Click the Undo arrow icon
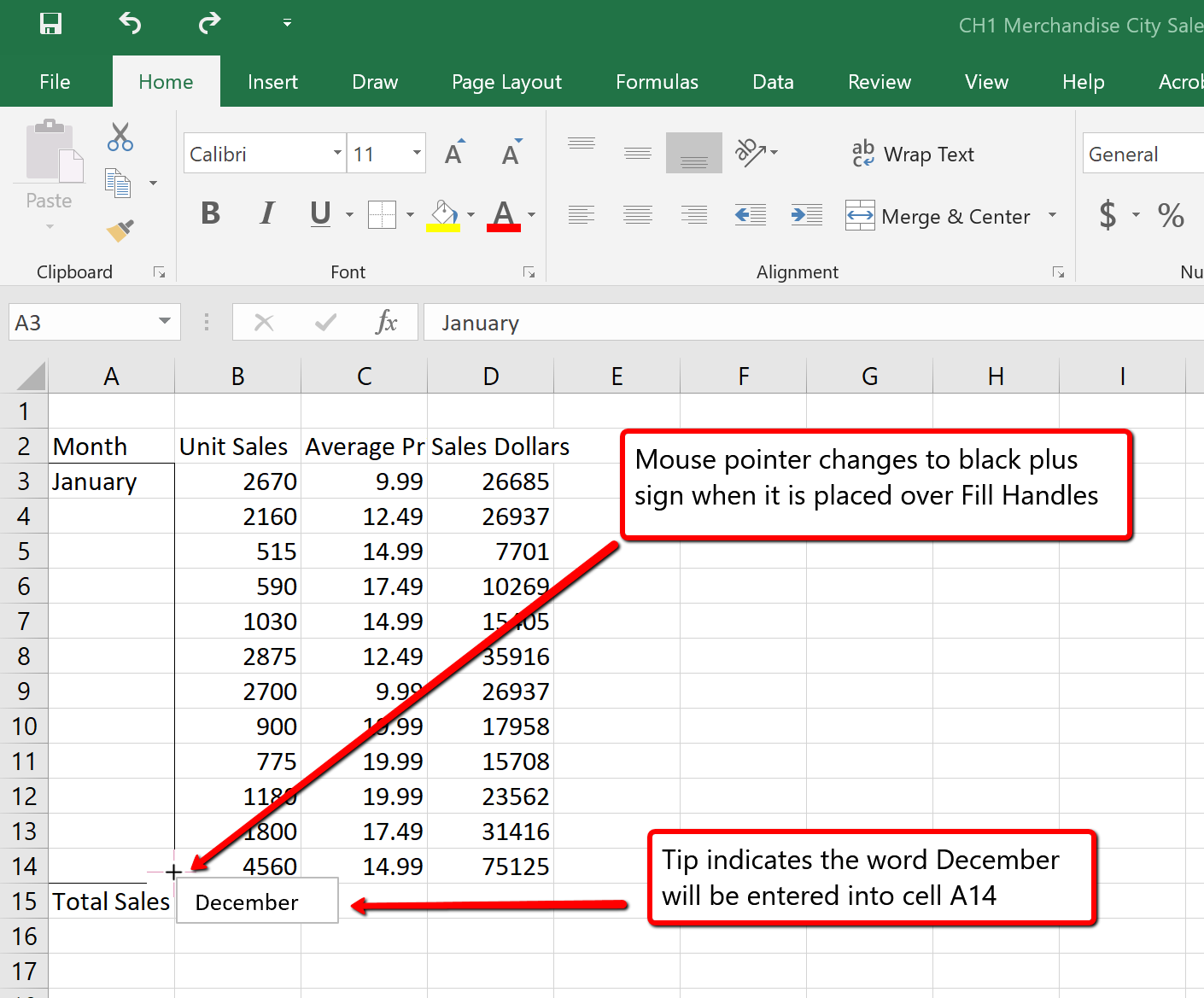Screen dimensions: 1204x998 click(x=130, y=23)
